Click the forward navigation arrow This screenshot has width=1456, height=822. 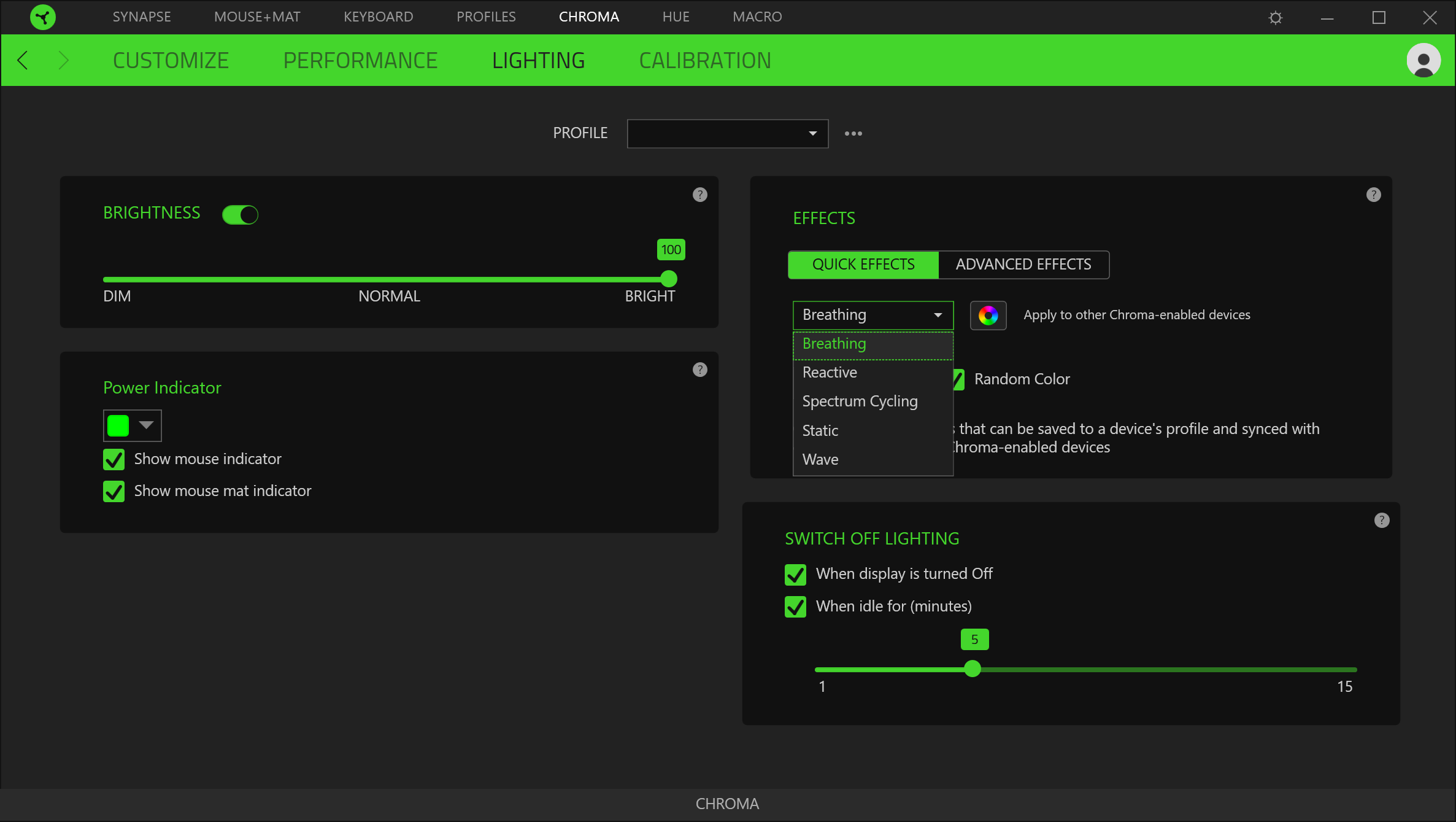point(63,60)
